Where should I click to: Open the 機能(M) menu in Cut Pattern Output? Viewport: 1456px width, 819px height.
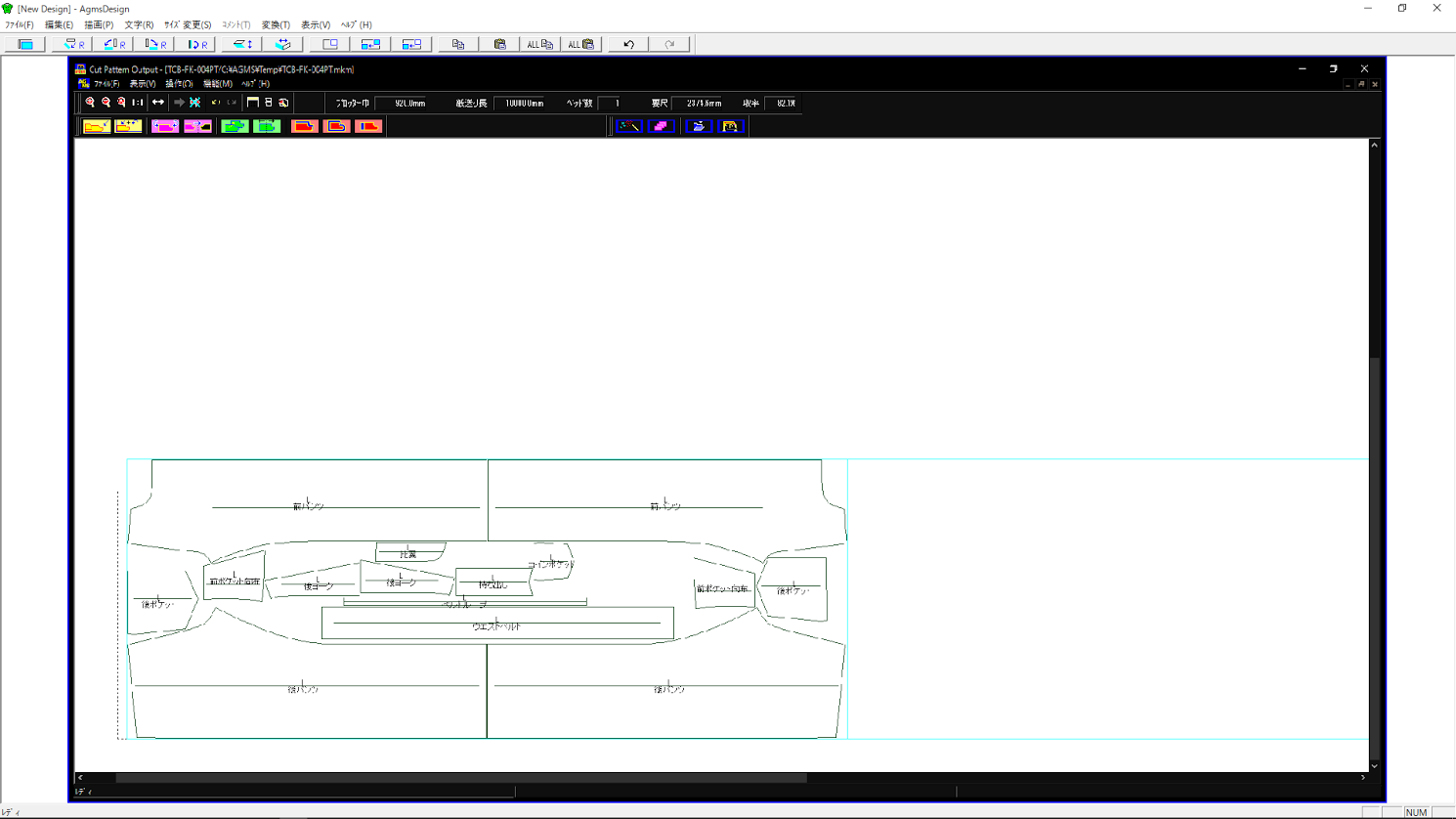[217, 84]
